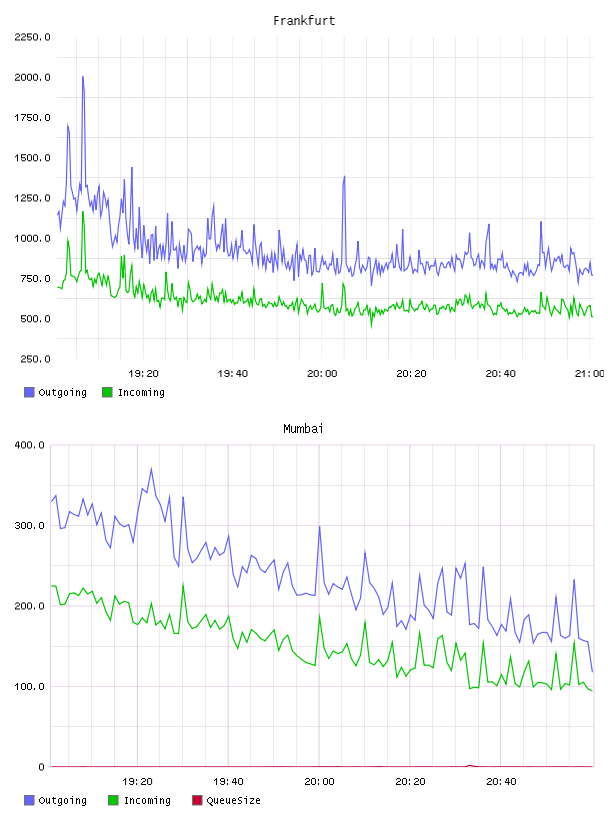Screen dimensions: 608x816
Task: Click the Incoming legend label under Frankfurt
Action: [x=141, y=392]
